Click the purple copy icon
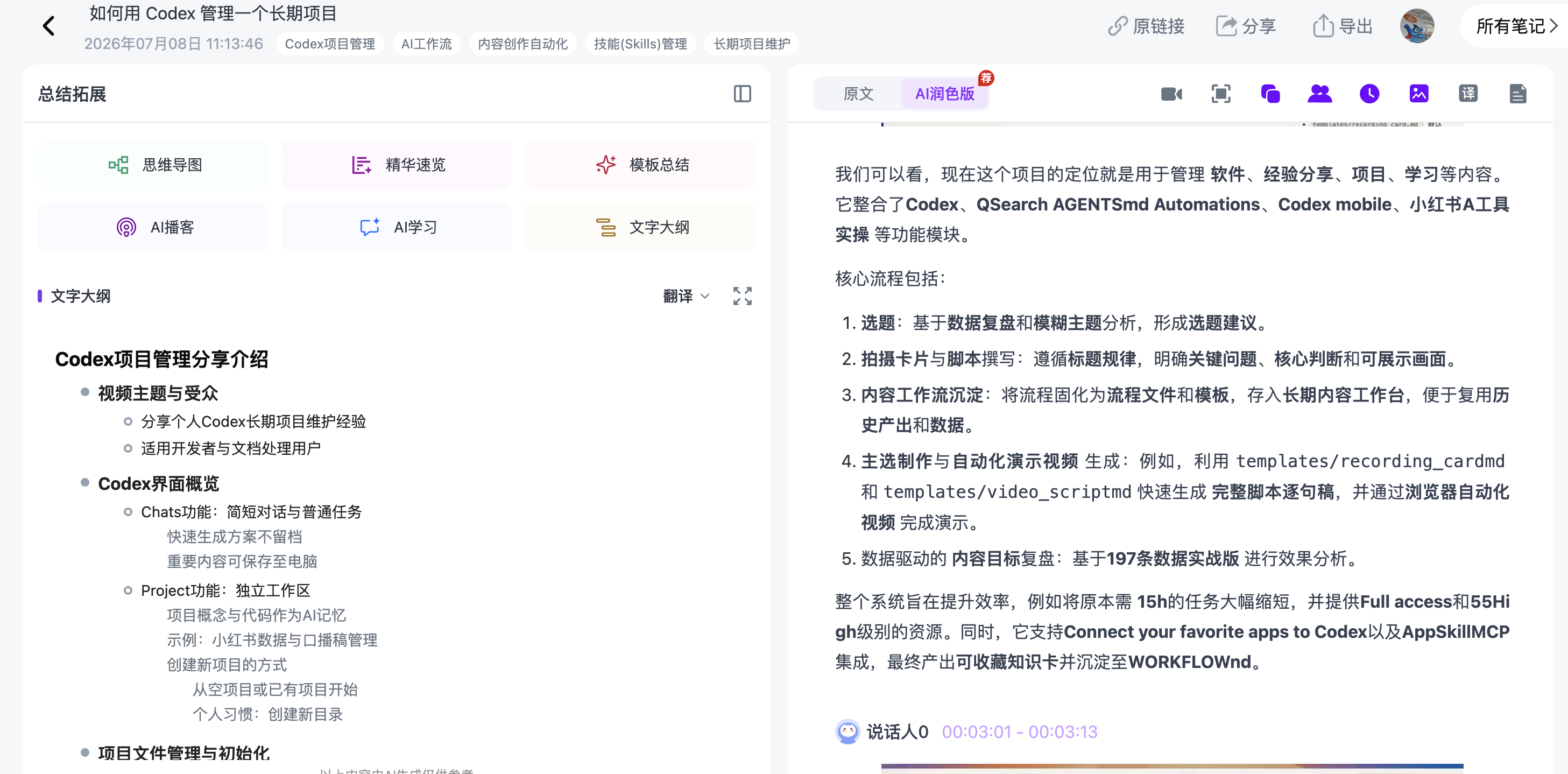Viewport: 1568px width, 774px height. [1270, 94]
